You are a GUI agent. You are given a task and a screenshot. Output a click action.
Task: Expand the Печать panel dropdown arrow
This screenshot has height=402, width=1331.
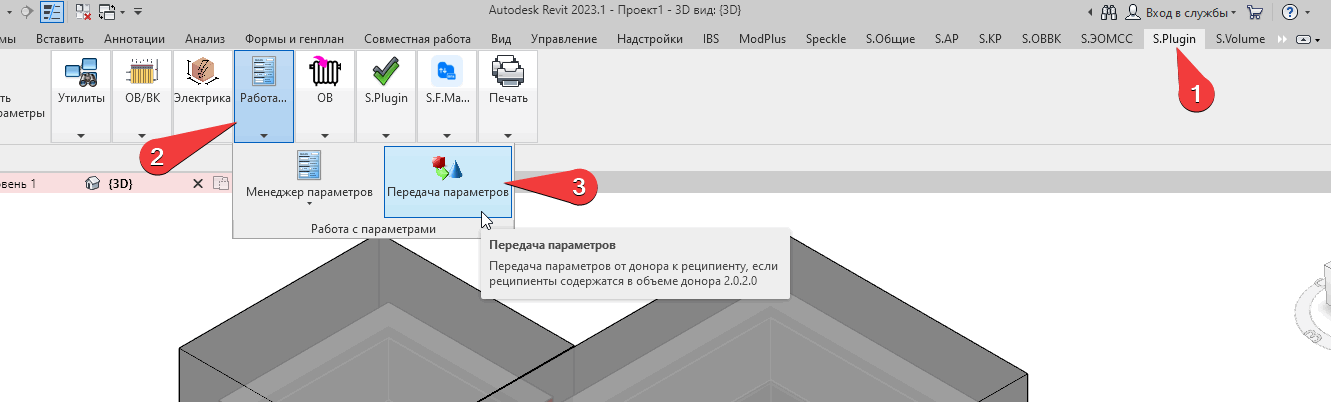click(x=508, y=134)
